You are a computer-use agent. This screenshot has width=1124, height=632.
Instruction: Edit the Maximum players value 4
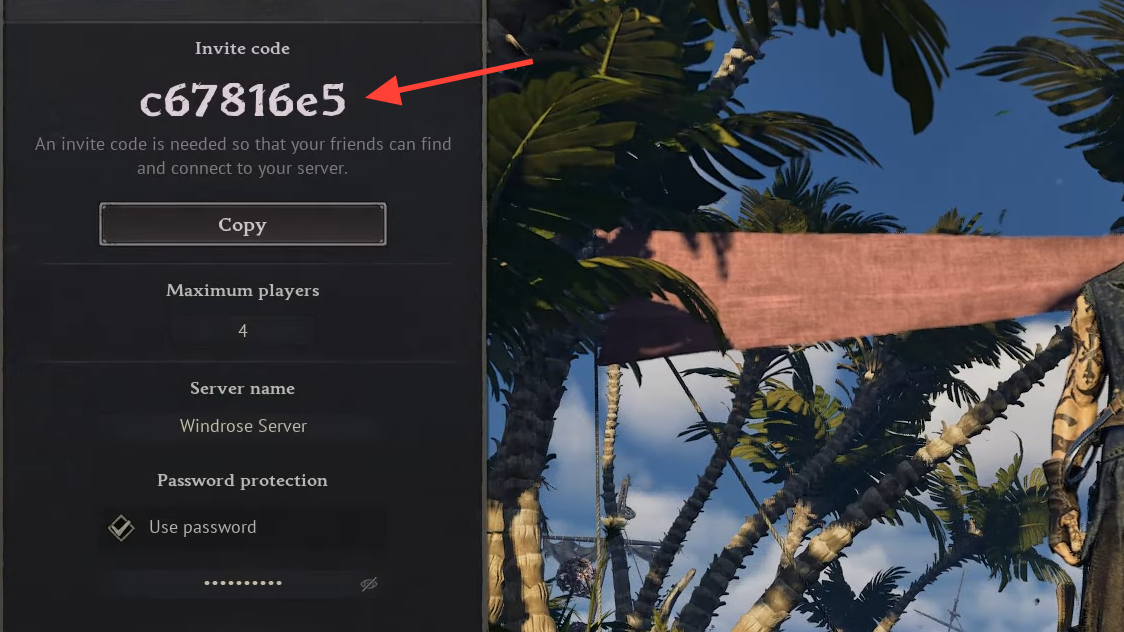242,330
